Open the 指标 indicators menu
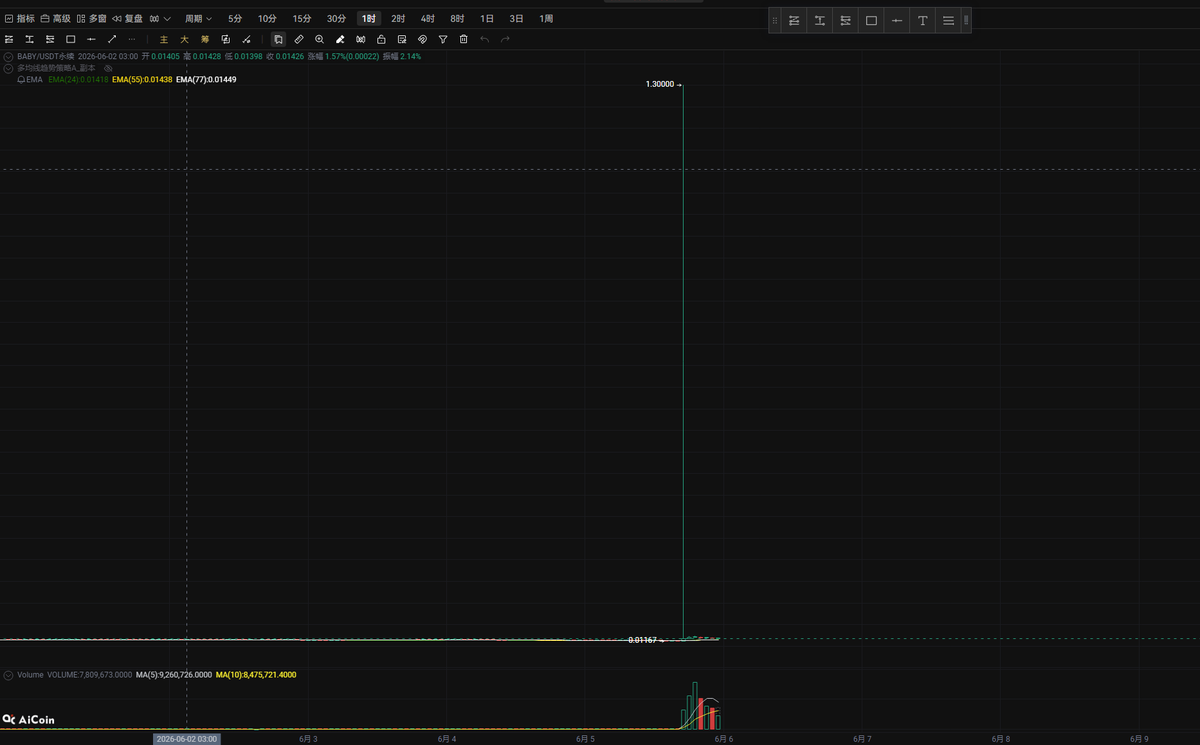Viewport: 1200px width, 745px height. tap(20, 19)
